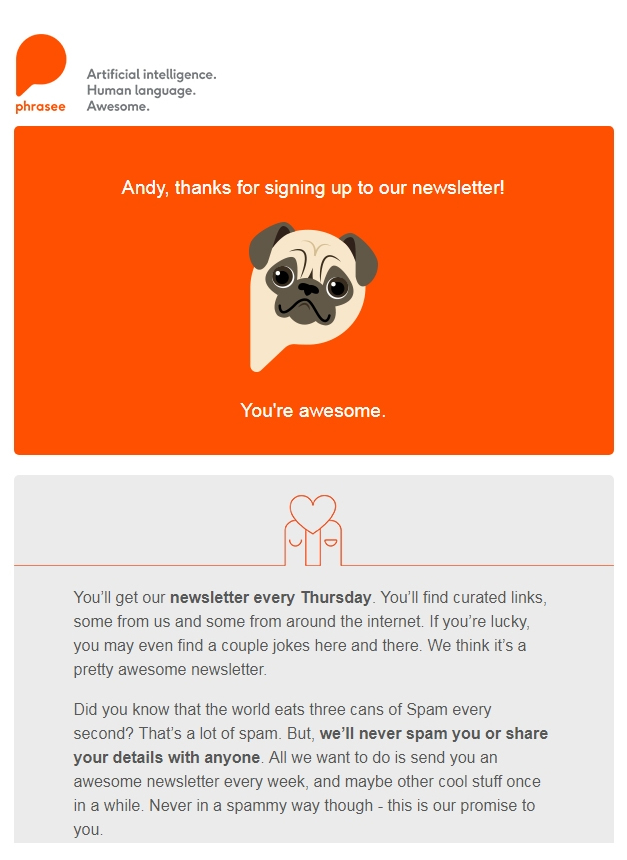Click the "three cans of Spam" sentence
Image resolution: width=627 pixels, height=860 pixels.
click(283, 709)
